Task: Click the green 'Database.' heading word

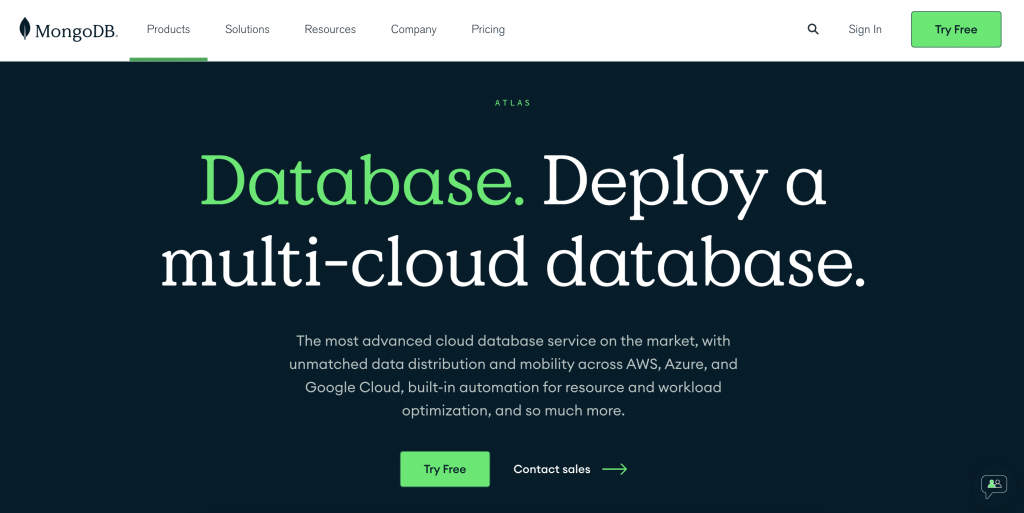Action: pos(362,182)
